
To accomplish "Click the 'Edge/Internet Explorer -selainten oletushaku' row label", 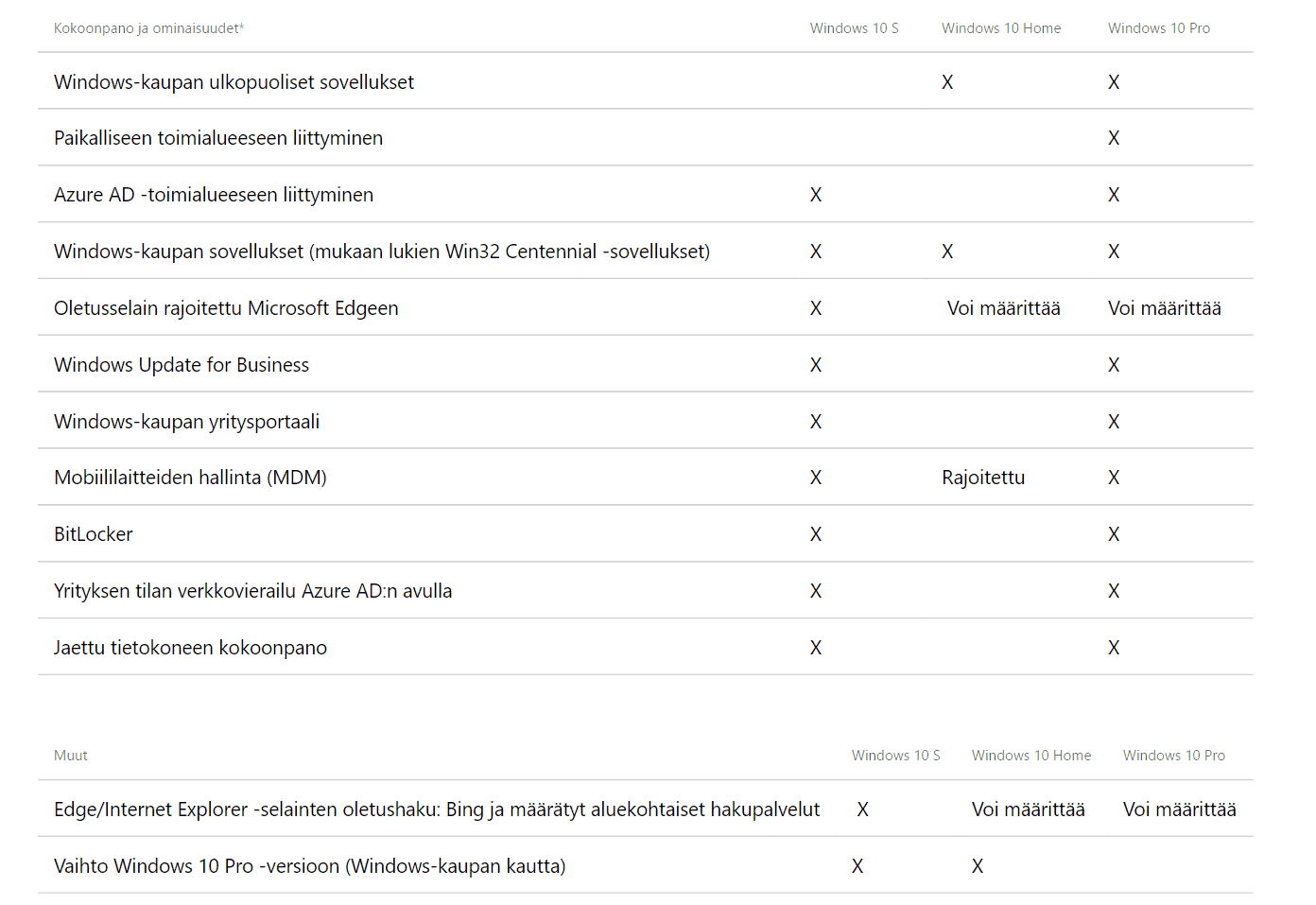I will (x=437, y=809).
